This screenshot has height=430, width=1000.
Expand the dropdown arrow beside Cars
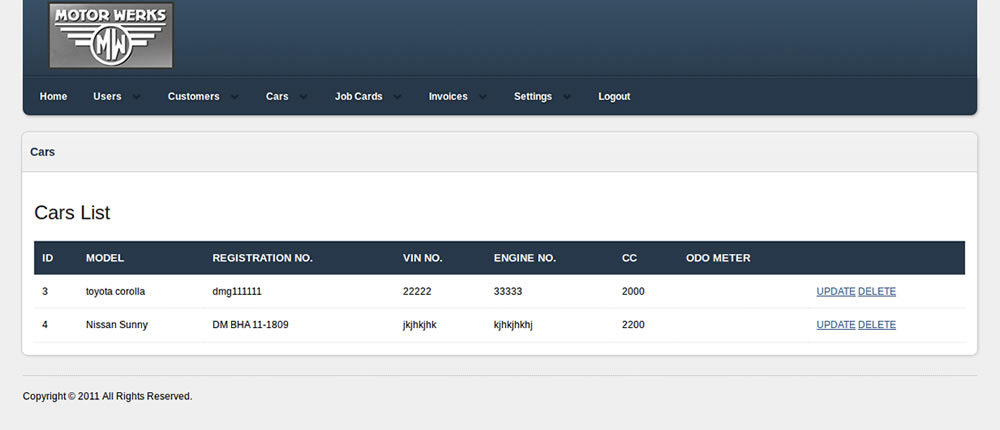coord(304,98)
